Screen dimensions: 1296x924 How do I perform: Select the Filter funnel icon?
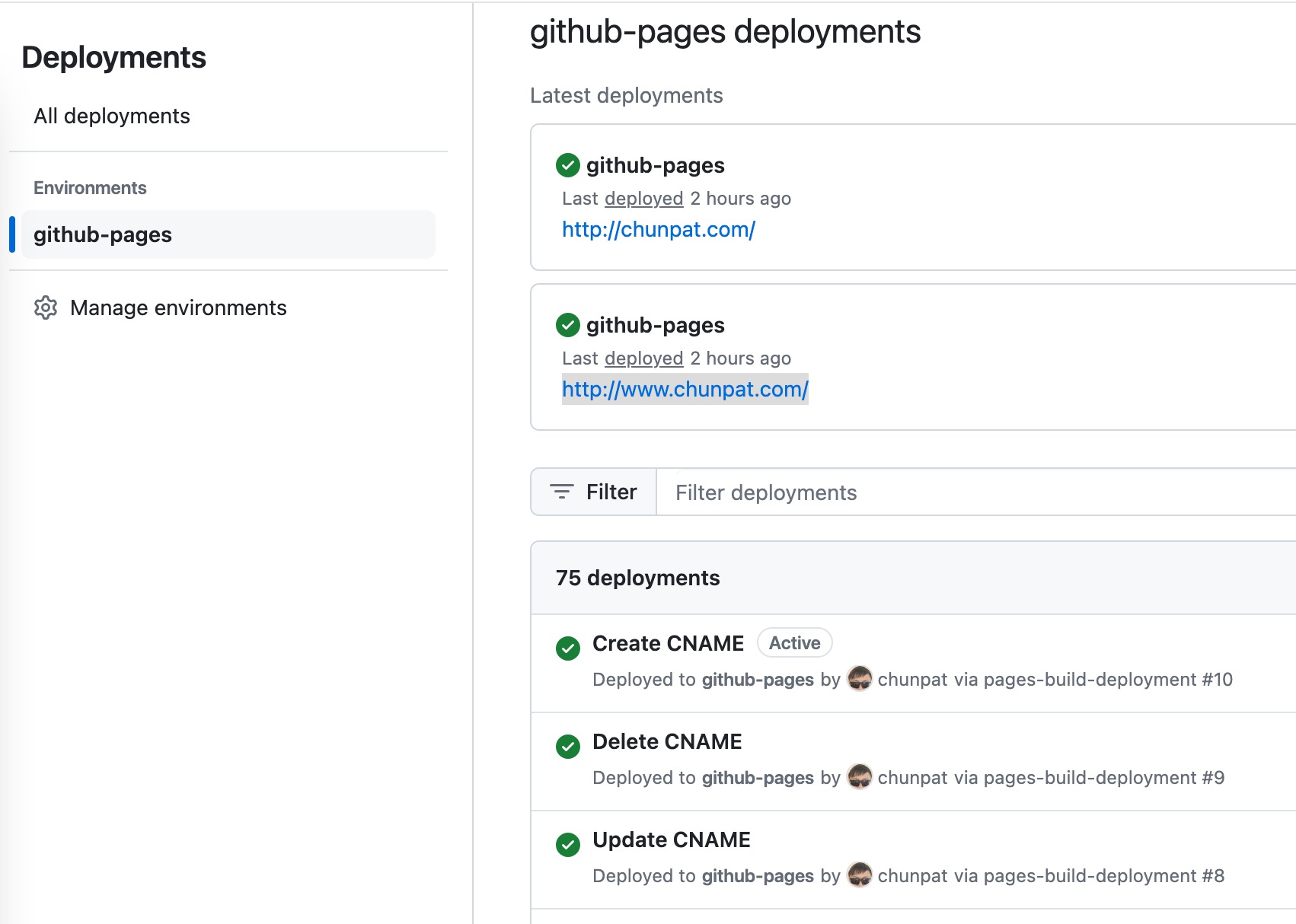(x=561, y=492)
